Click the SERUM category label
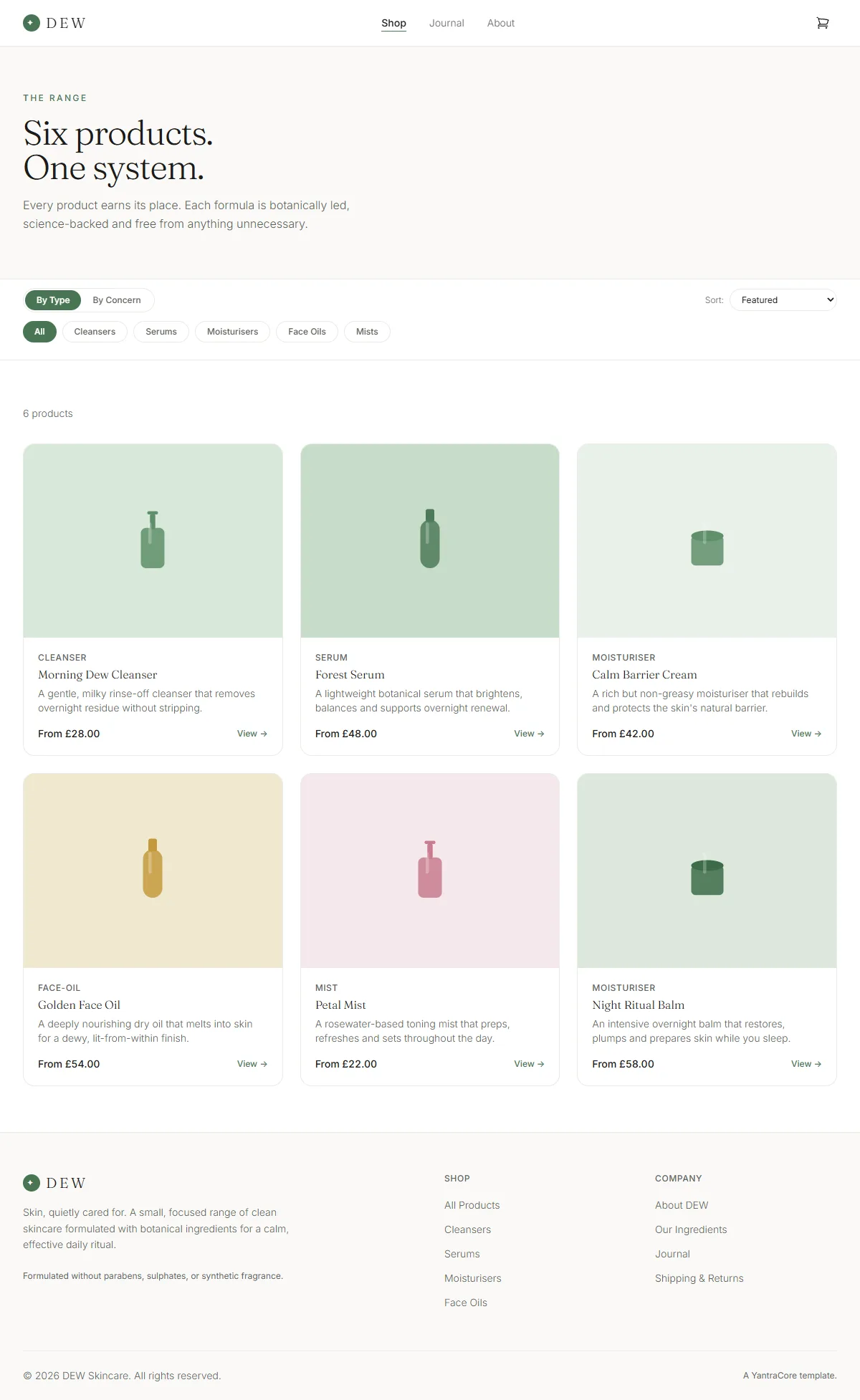 click(x=331, y=658)
